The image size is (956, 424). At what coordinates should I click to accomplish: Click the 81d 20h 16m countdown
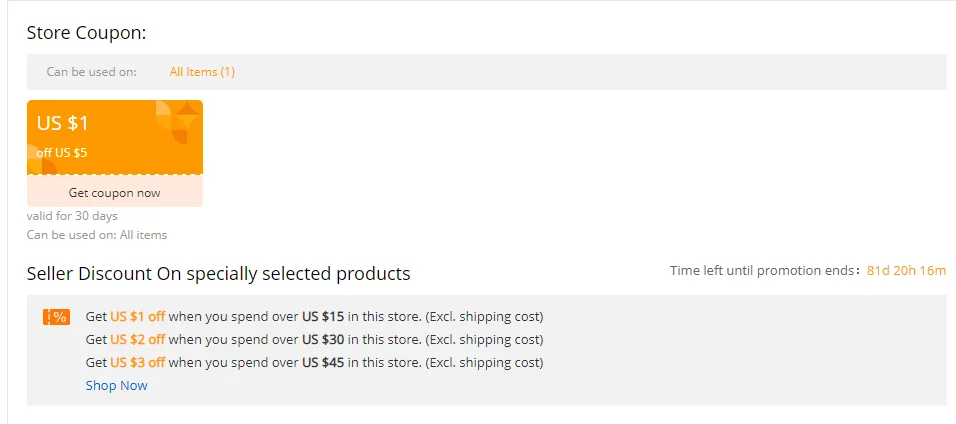tap(906, 270)
